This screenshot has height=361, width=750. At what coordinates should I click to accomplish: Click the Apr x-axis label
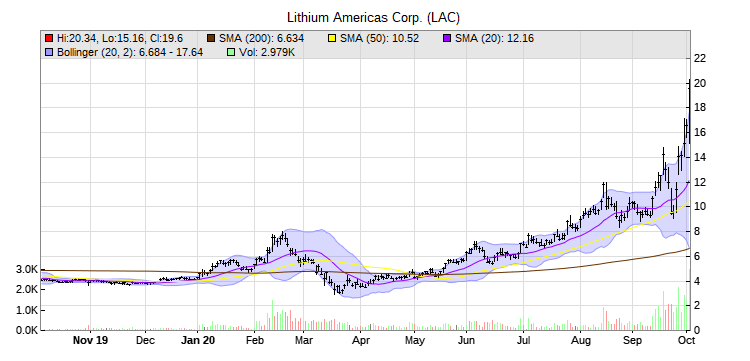(x=361, y=340)
